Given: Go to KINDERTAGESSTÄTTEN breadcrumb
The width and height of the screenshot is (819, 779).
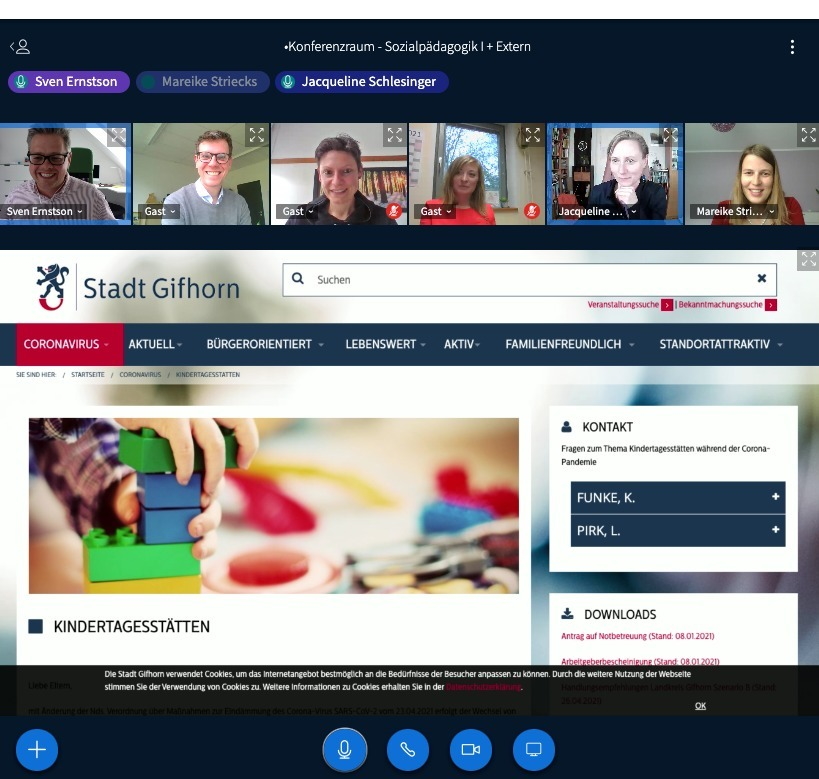Looking at the screenshot, I should click(x=208, y=375).
